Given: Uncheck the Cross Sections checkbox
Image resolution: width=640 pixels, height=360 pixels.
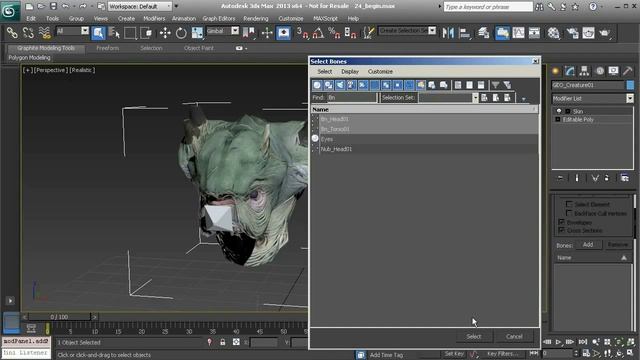Looking at the screenshot, I should 561,230.
